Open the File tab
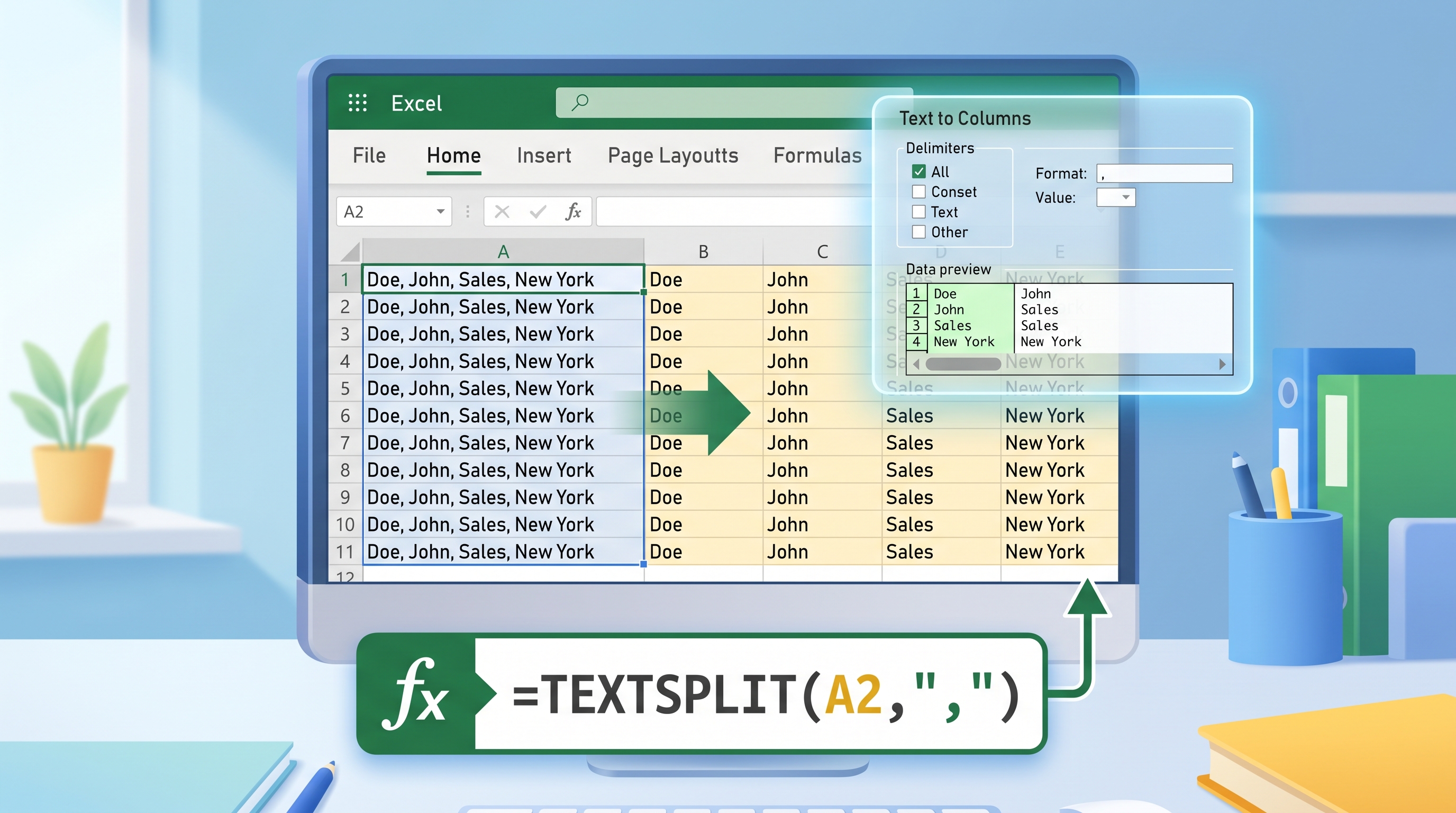Viewport: 1456px width, 813px height. pyautogui.click(x=369, y=156)
